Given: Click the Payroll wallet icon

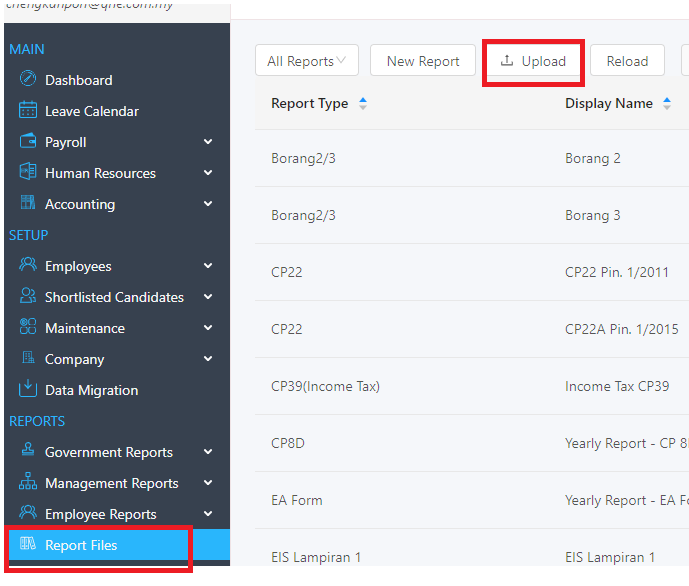Looking at the screenshot, I should pyautogui.click(x=28, y=141).
